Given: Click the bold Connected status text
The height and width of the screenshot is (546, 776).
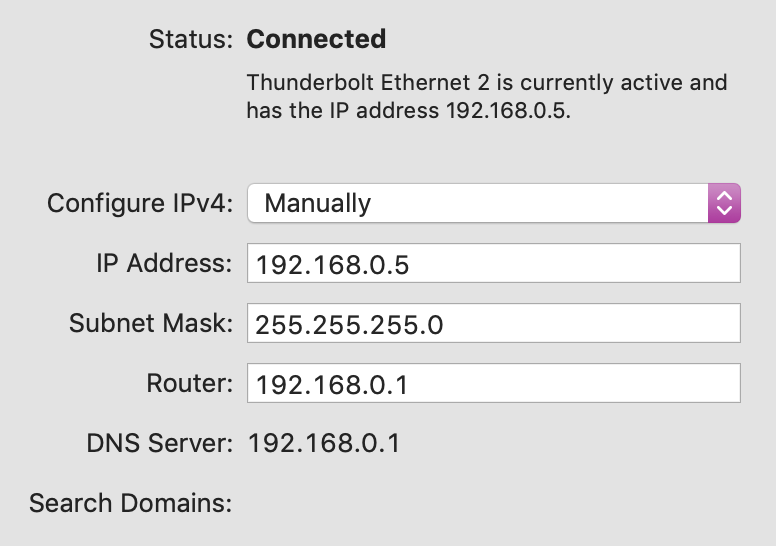Looking at the screenshot, I should tap(316, 39).
